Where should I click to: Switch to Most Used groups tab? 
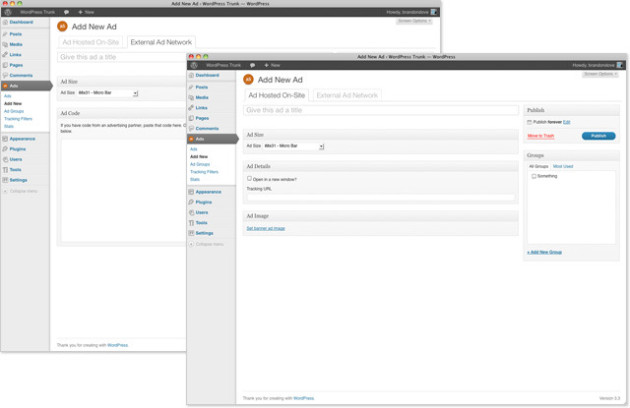coord(563,166)
